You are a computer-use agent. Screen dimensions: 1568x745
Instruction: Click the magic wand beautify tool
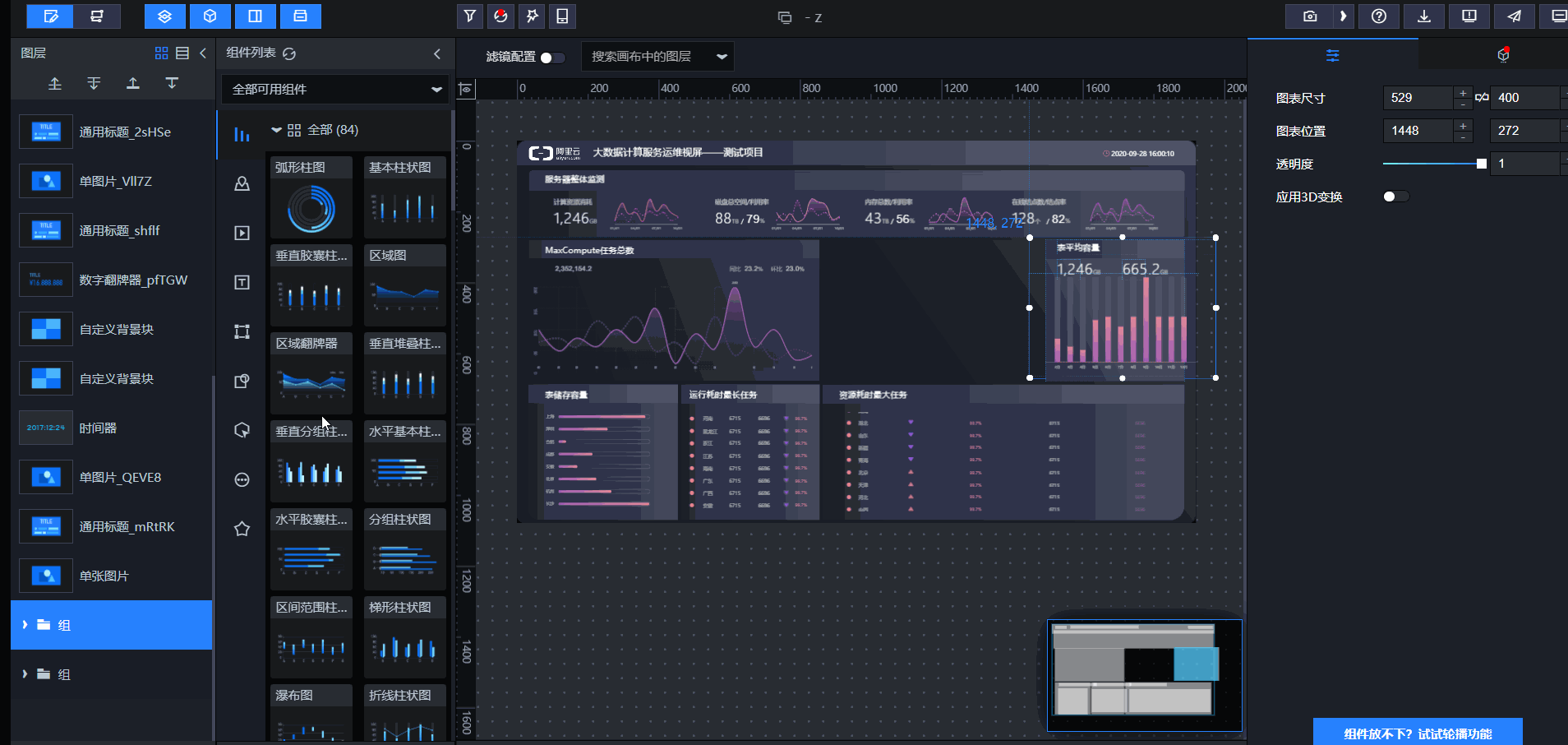(532, 16)
